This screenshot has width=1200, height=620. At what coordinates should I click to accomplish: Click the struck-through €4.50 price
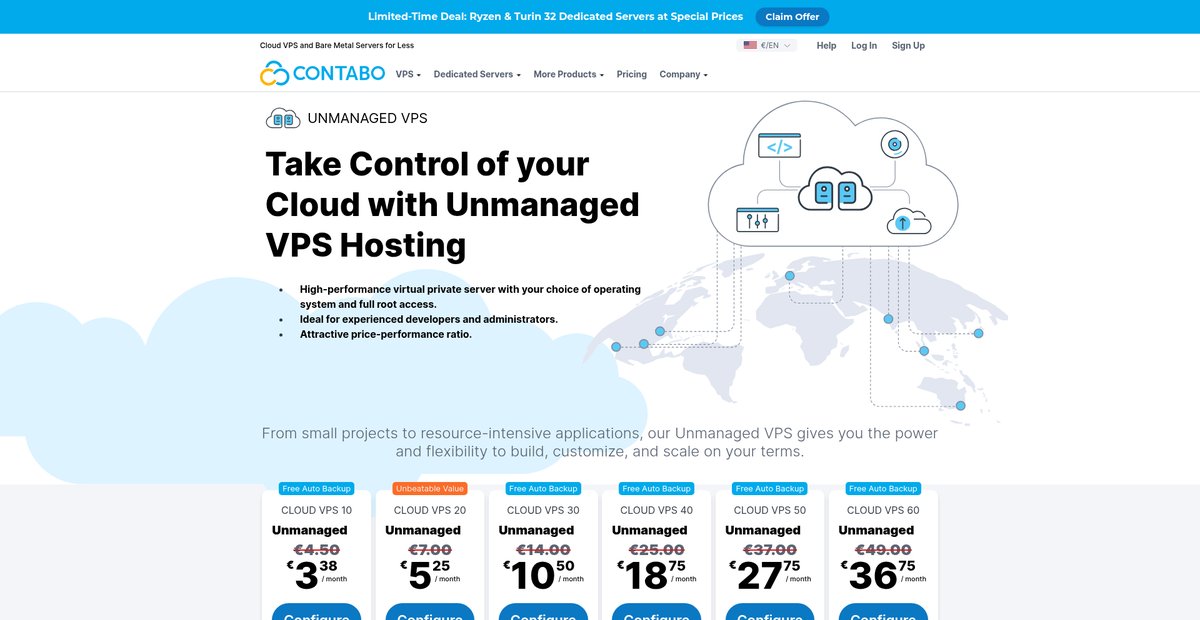tap(316, 550)
